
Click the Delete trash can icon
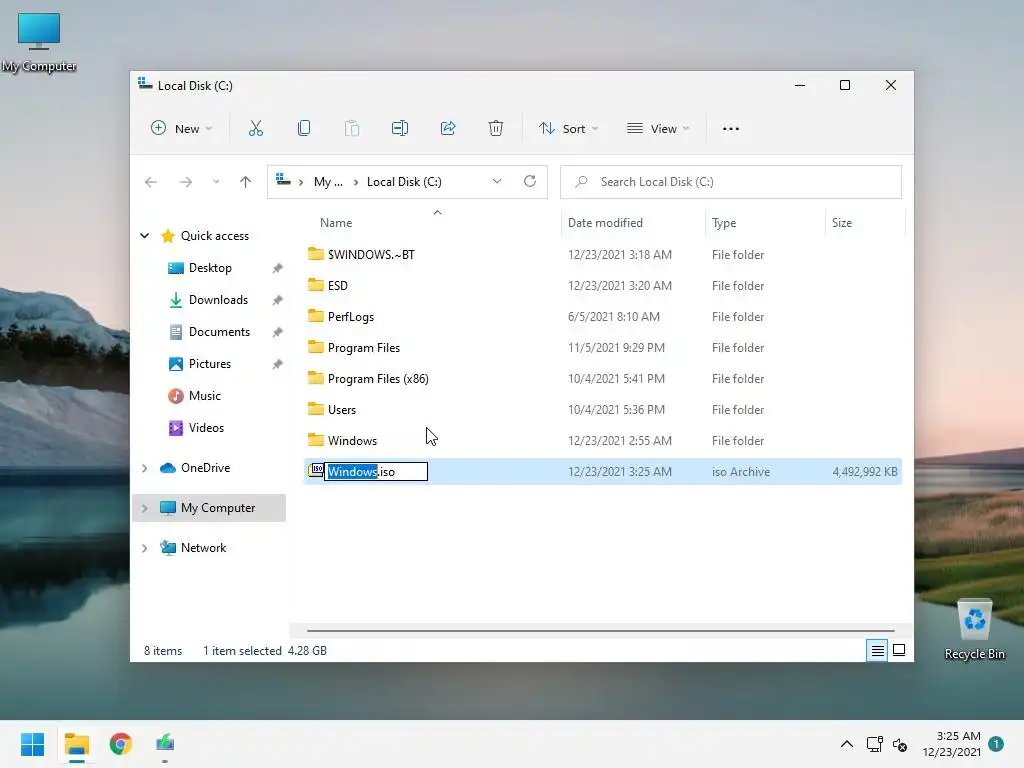(x=496, y=129)
